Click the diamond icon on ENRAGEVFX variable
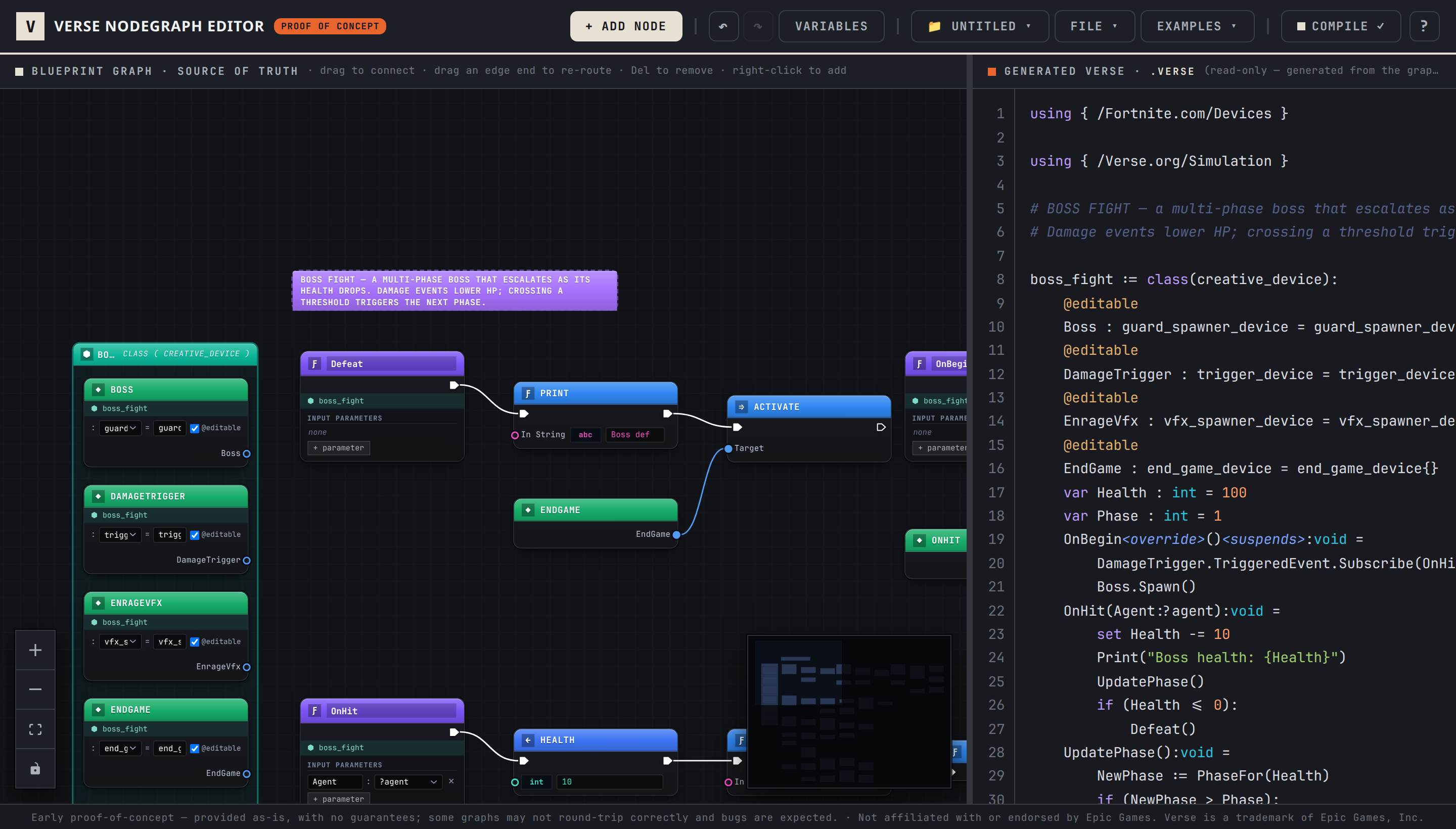The width and height of the screenshot is (1456, 829). click(x=99, y=603)
